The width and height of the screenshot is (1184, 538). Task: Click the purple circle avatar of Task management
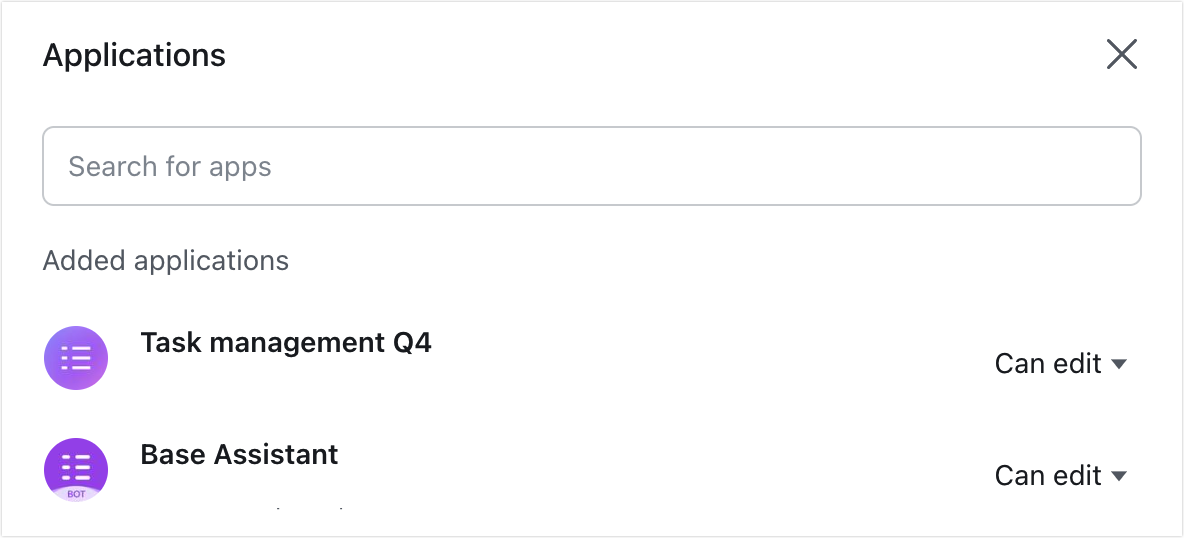pos(76,358)
